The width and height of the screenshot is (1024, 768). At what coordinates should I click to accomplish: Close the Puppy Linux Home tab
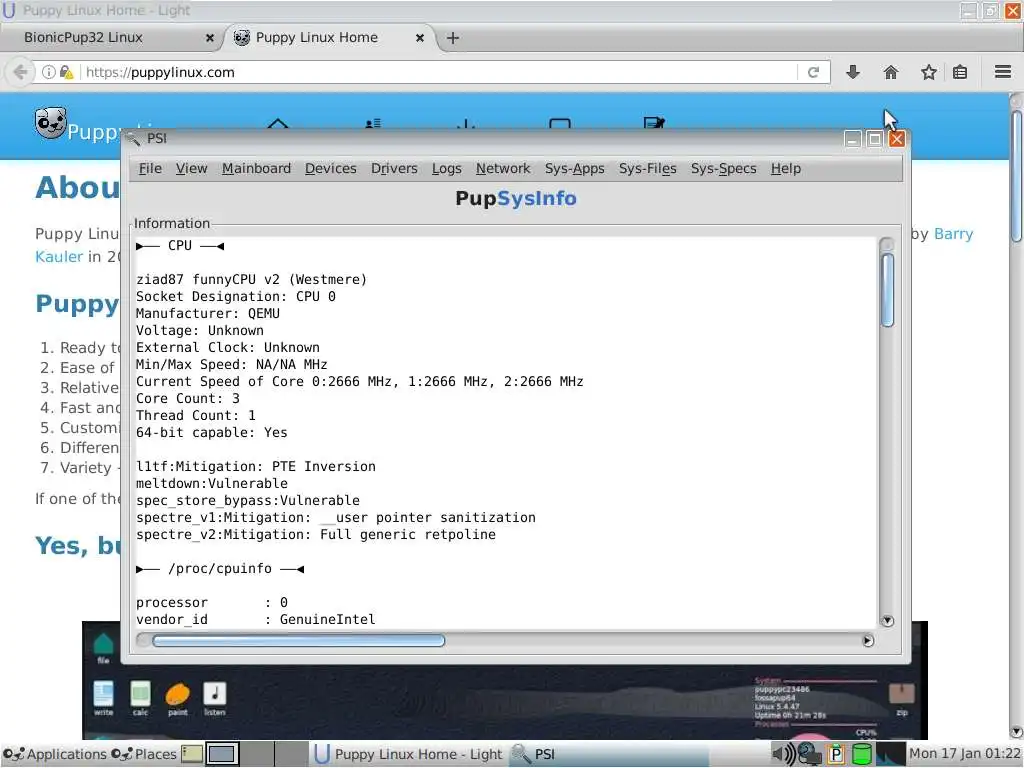[420, 38]
